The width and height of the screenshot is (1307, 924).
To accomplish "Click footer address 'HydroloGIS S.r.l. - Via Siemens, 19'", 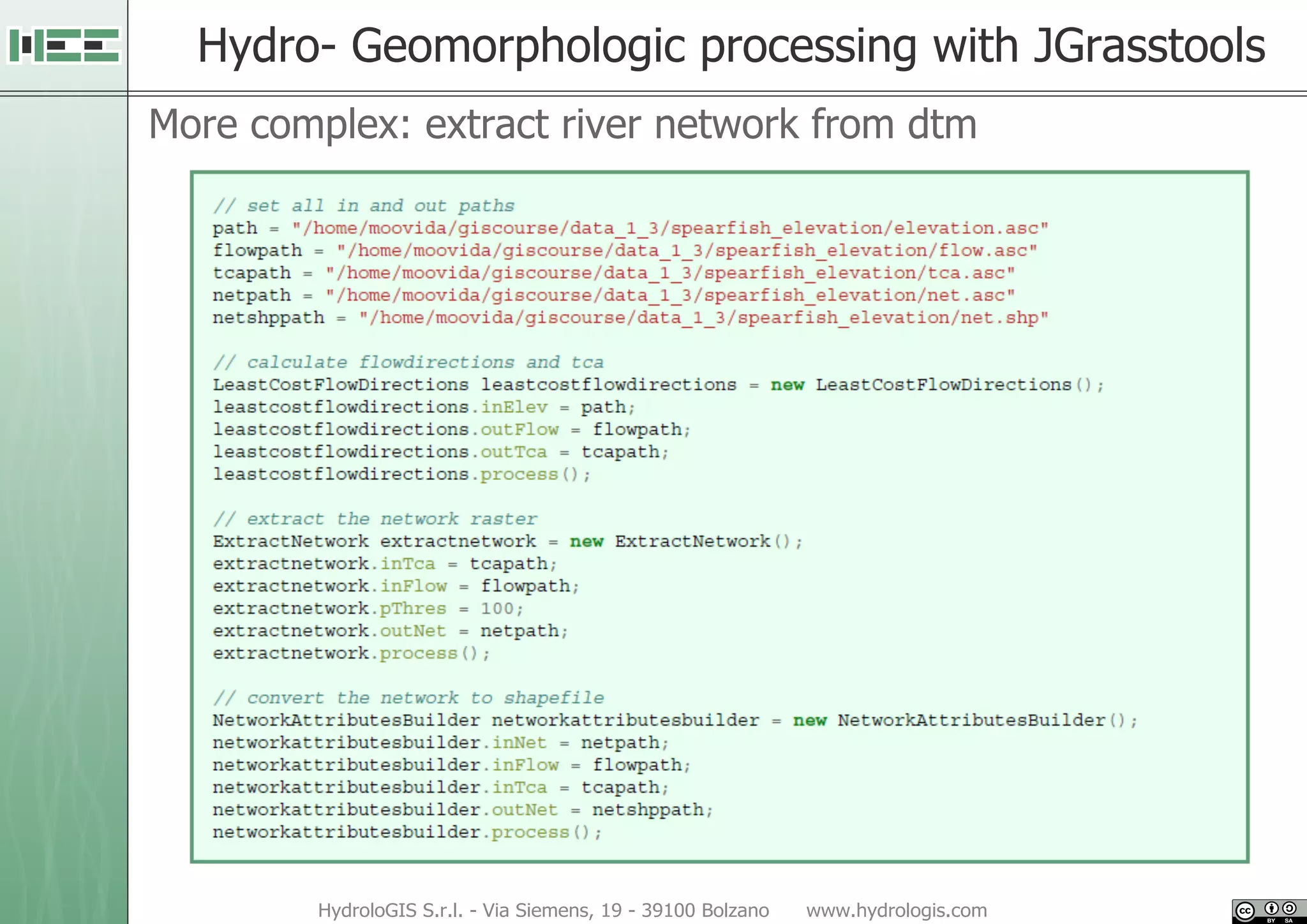I will (x=471, y=910).
